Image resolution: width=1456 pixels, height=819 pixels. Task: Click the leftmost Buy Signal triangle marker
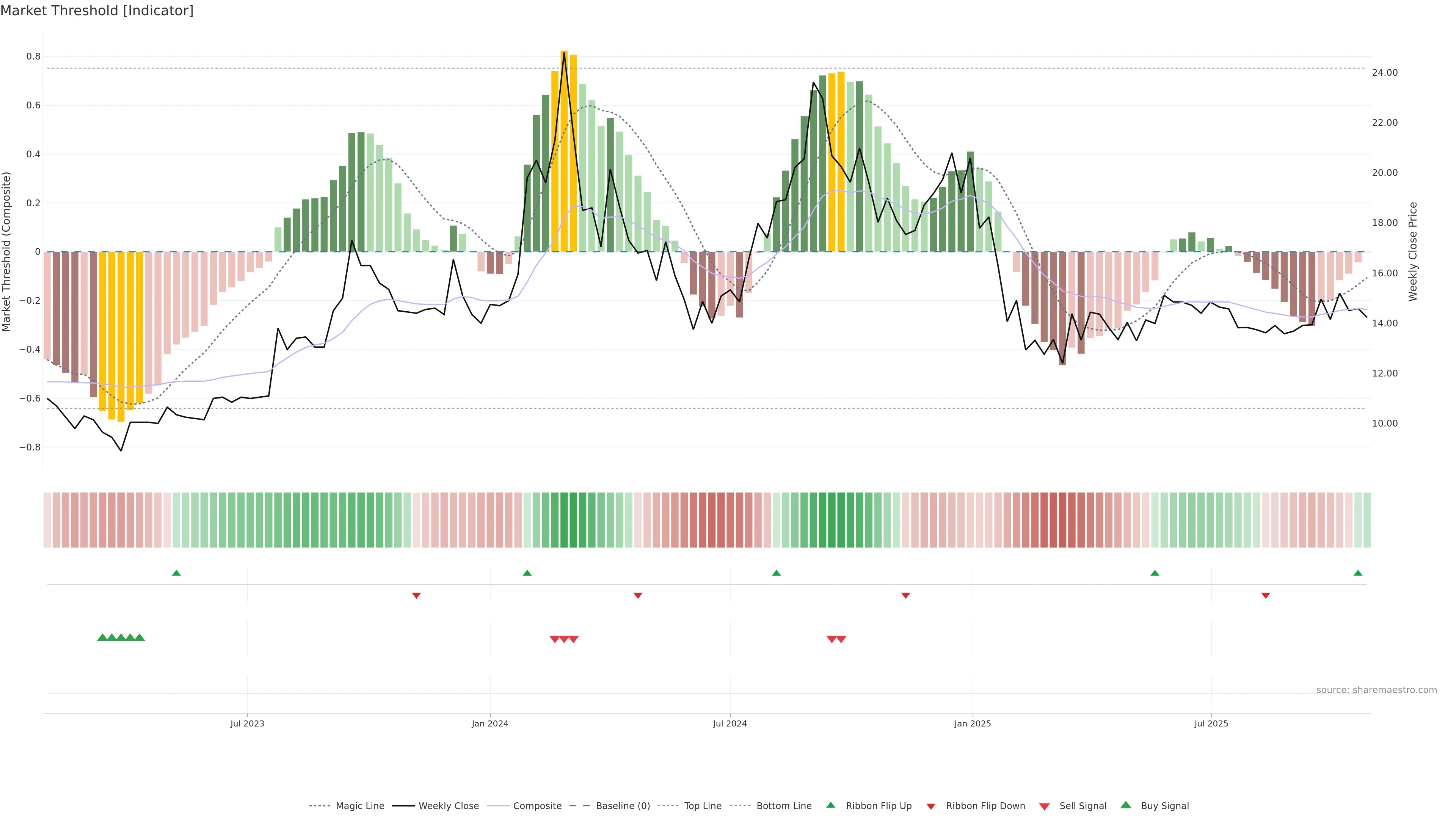102,637
